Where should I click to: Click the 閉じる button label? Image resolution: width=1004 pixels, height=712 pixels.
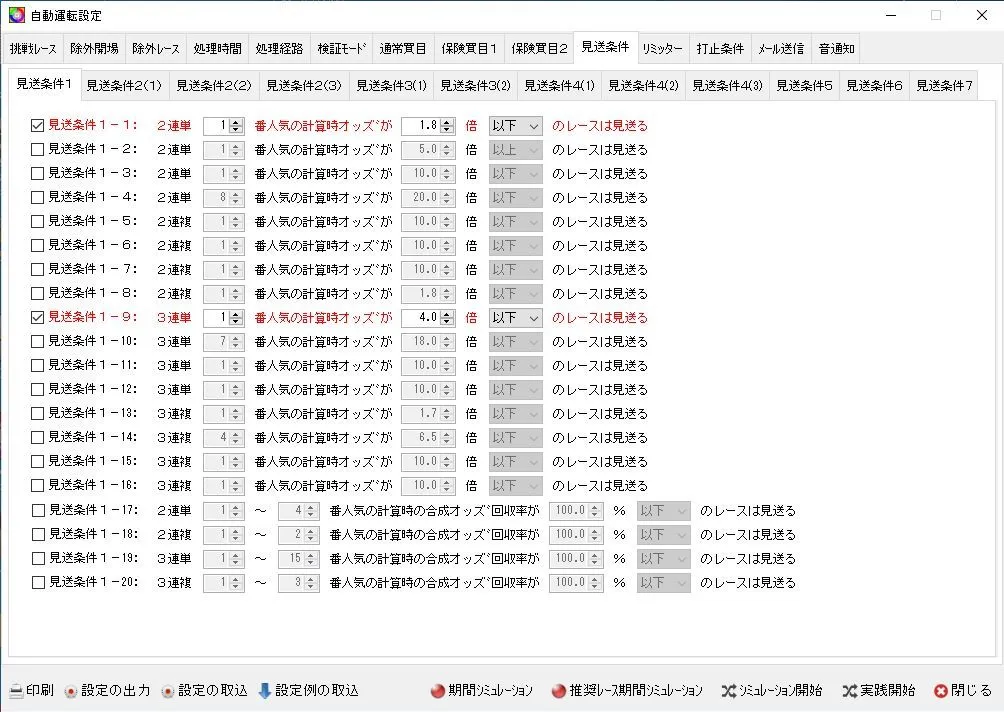coord(971,690)
